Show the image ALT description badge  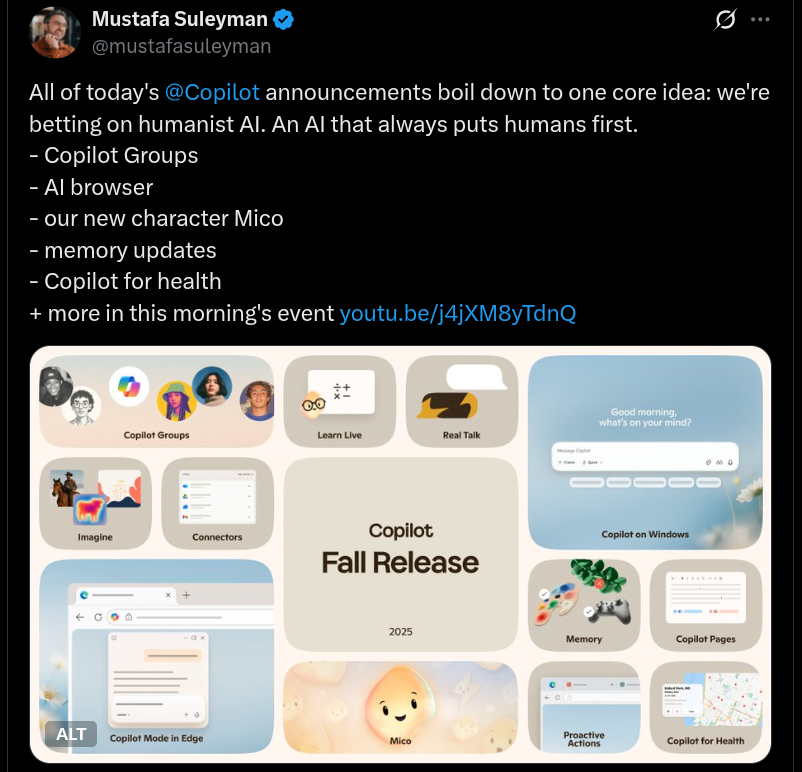pyautogui.click(x=71, y=734)
